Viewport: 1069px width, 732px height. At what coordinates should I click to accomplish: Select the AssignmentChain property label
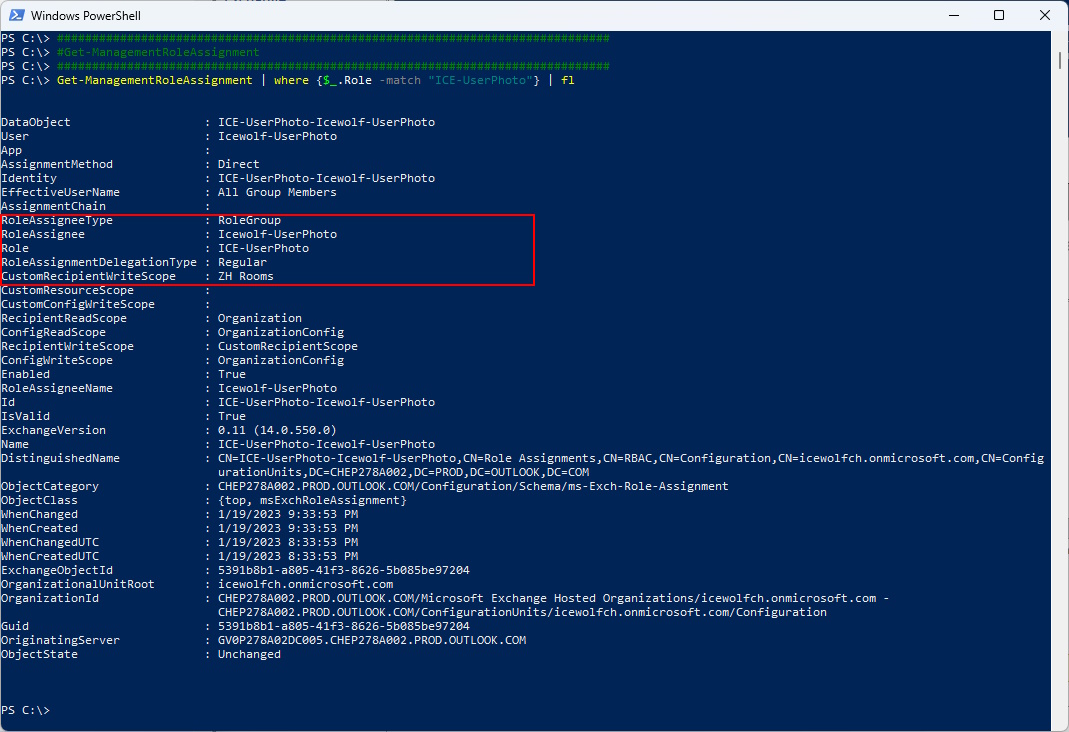point(53,207)
